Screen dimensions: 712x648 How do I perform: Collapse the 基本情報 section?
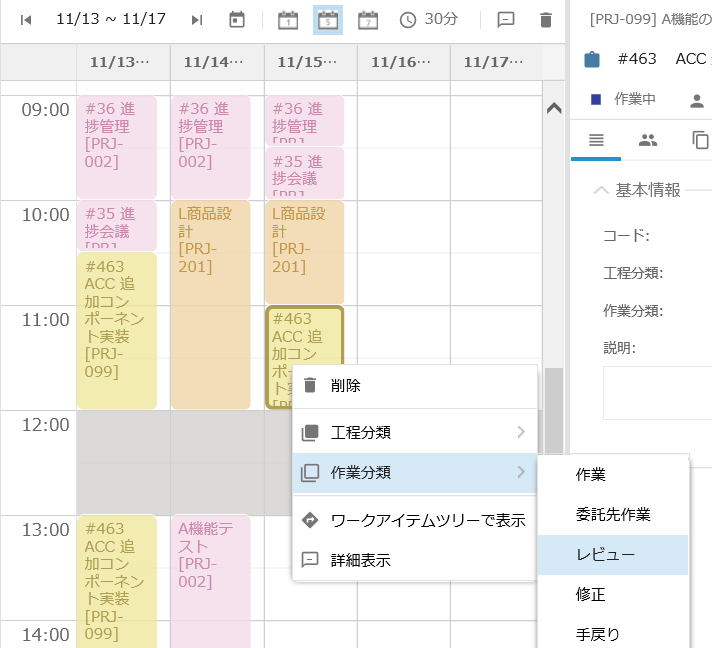tap(601, 190)
